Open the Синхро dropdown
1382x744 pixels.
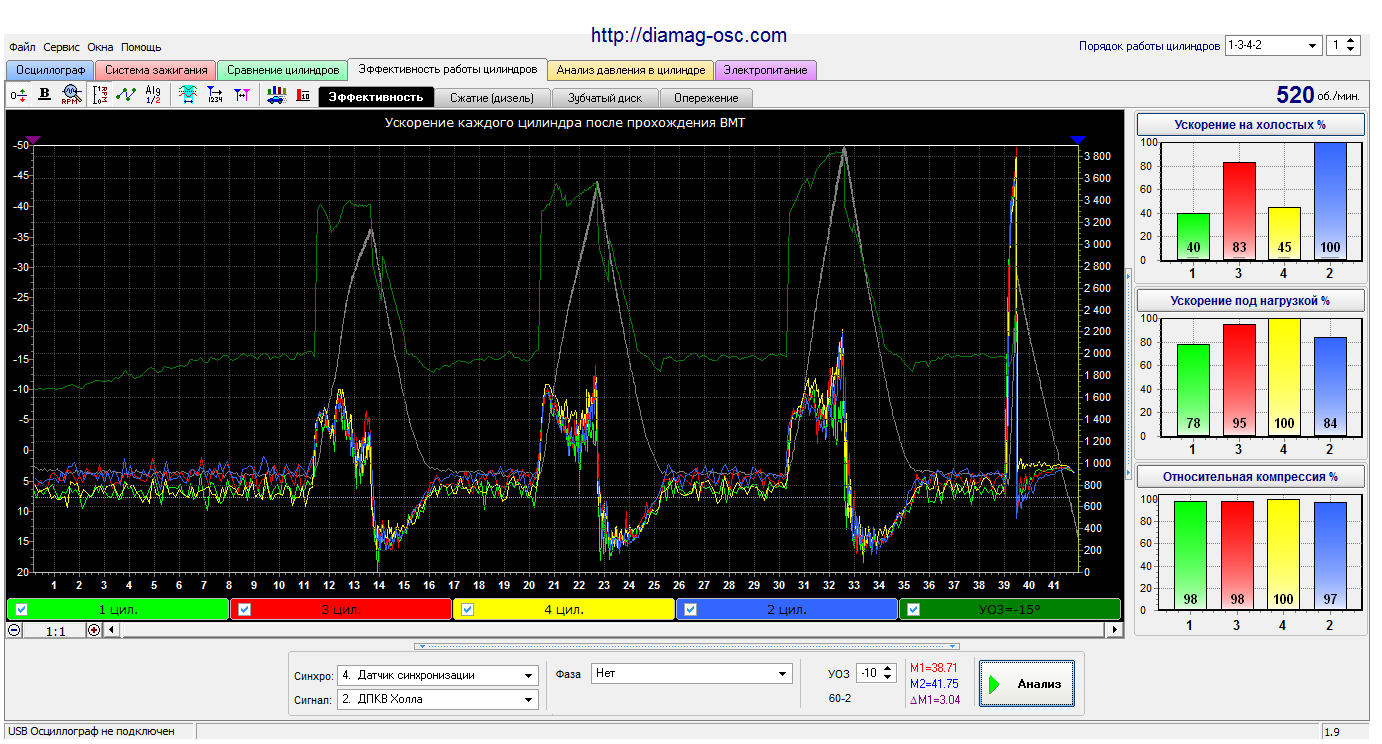[x=438, y=675]
